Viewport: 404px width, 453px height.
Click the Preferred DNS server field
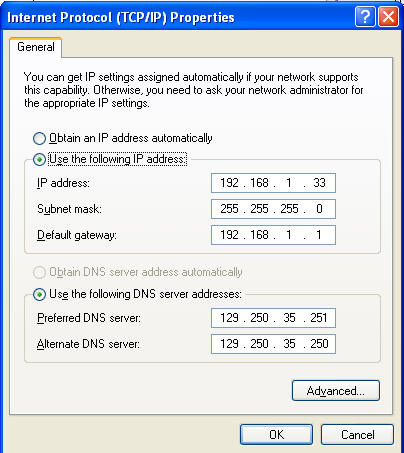tap(273, 318)
